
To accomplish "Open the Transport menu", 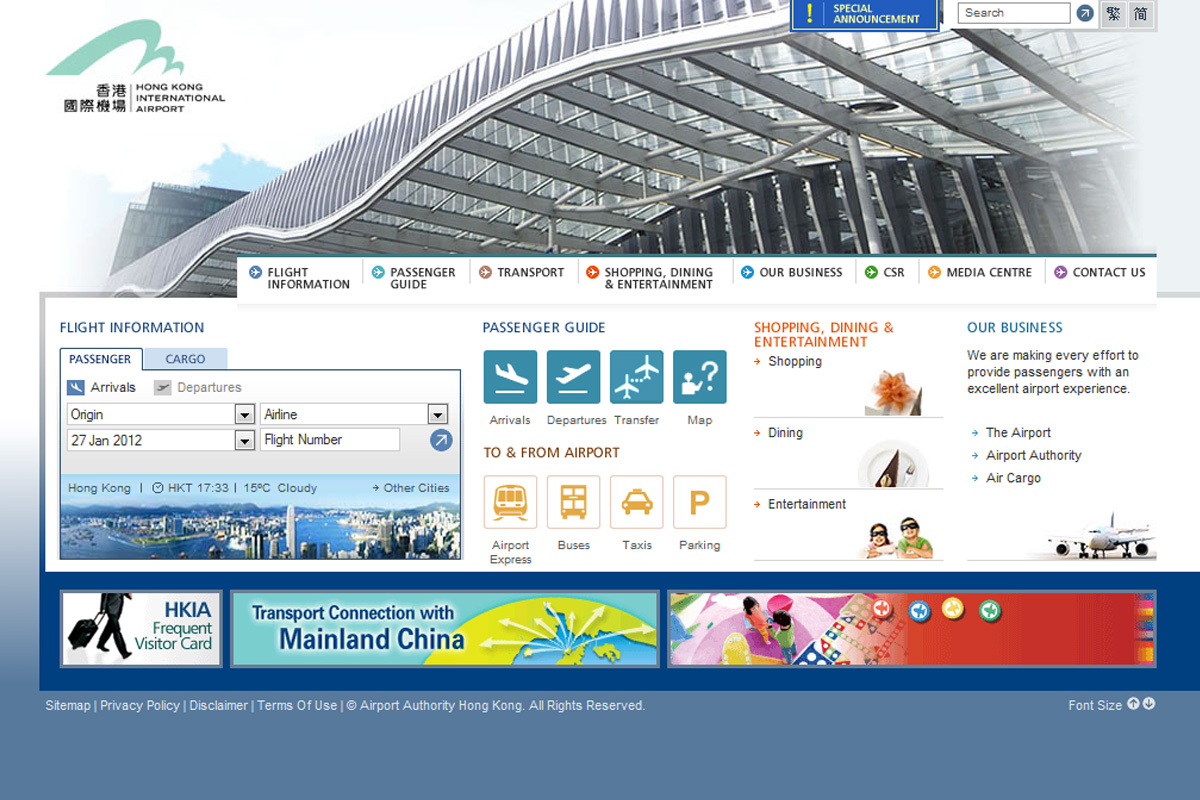I will [x=521, y=272].
